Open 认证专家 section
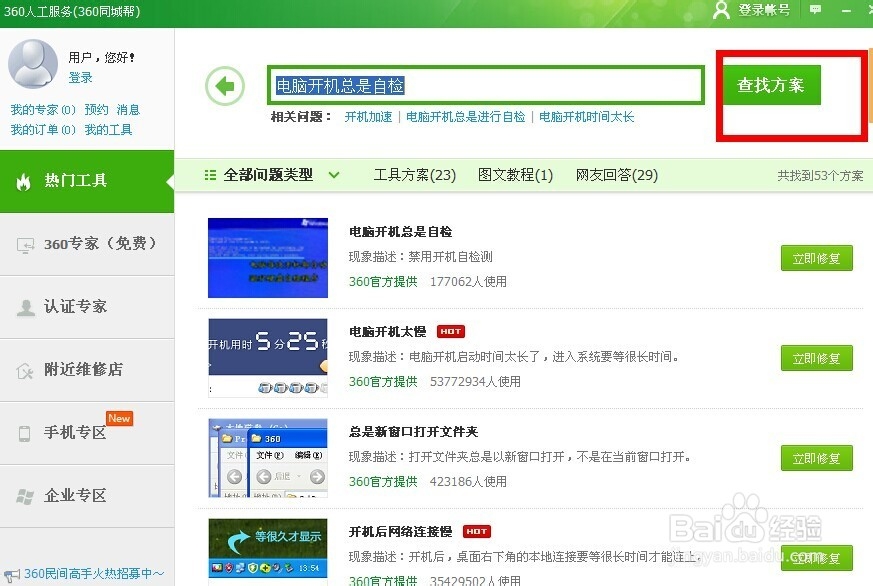 87,307
